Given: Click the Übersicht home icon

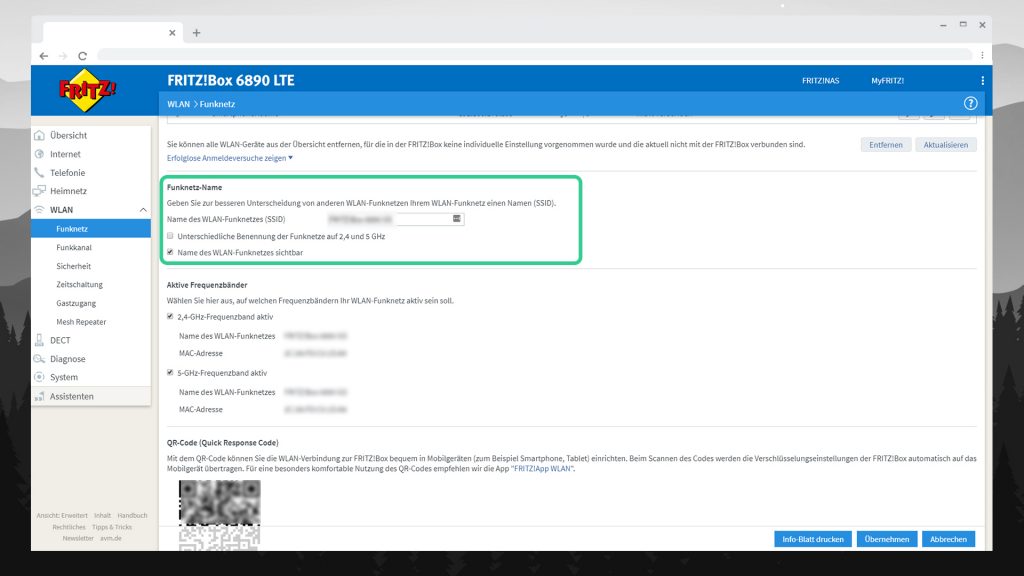Looking at the screenshot, I should (39, 135).
